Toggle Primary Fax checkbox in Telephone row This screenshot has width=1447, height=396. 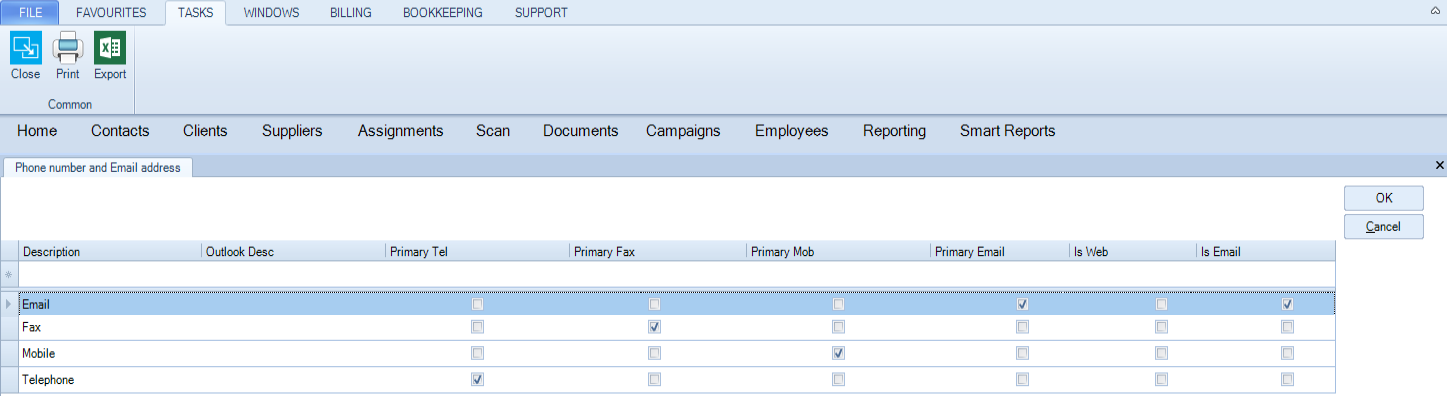tap(654, 380)
